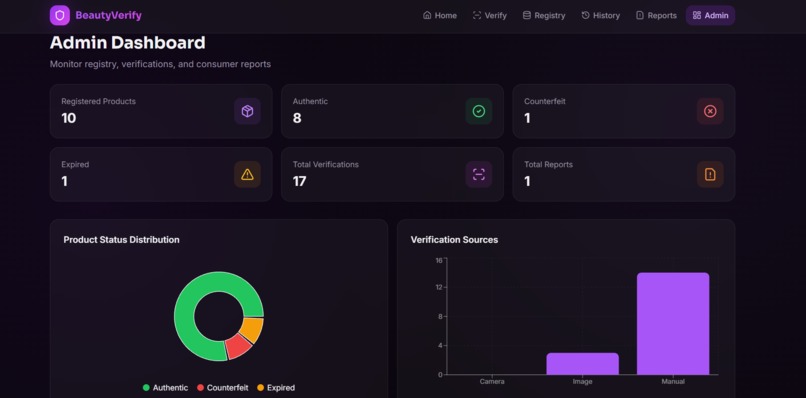806x398 pixels.
Task: Click the Authentic checkmark icon
Action: [479, 111]
